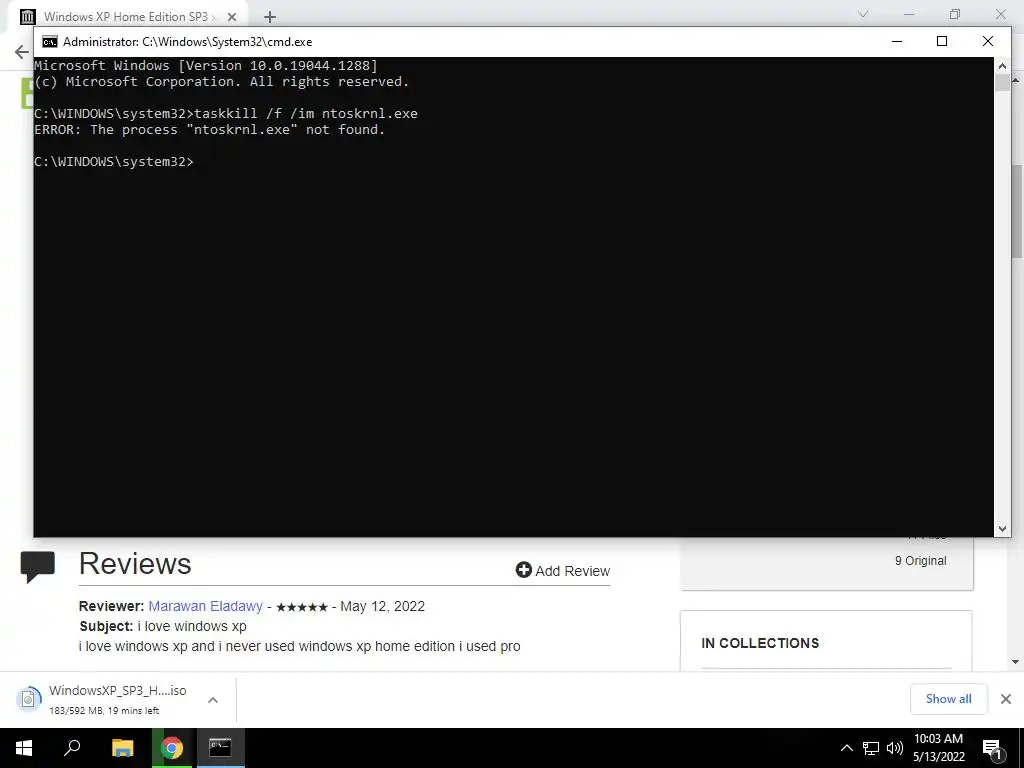Image resolution: width=1024 pixels, height=768 pixels.
Task: Open network status tray icon
Action: (871, 748)
